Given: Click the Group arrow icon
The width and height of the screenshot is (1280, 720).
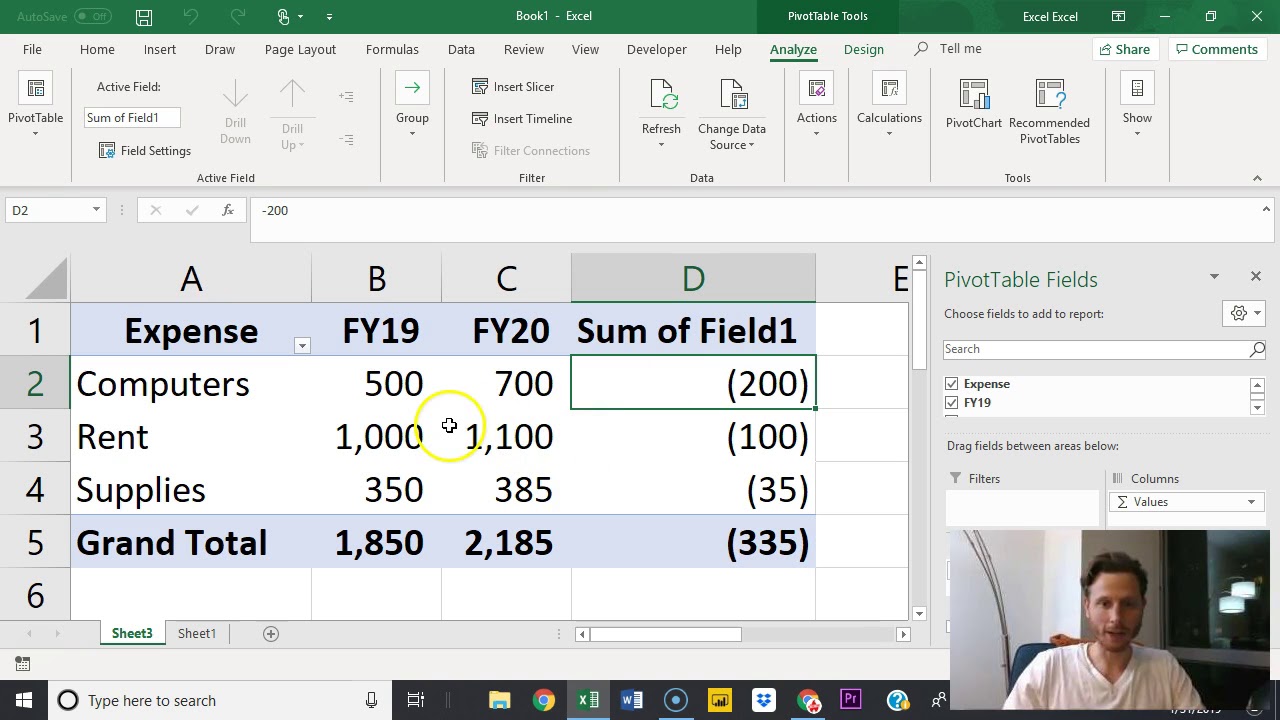Looking at the screenshot, I should [412, 88].
